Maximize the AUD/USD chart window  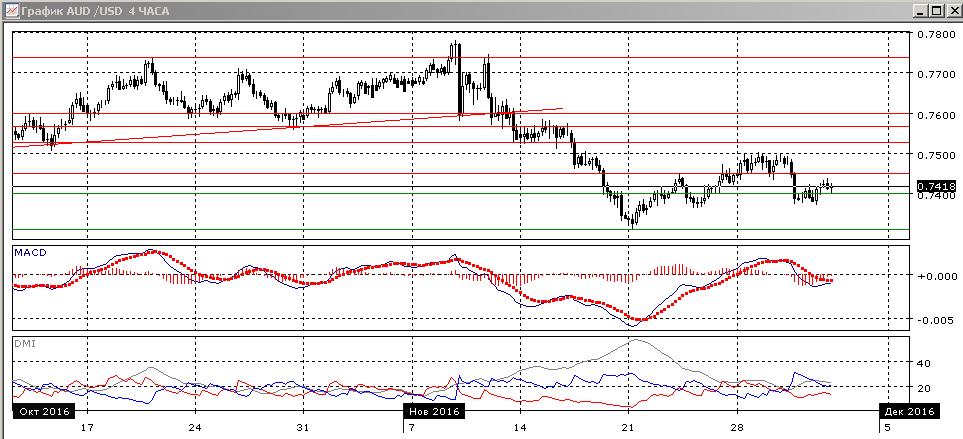pyautogui.click(x=935, y=10)
